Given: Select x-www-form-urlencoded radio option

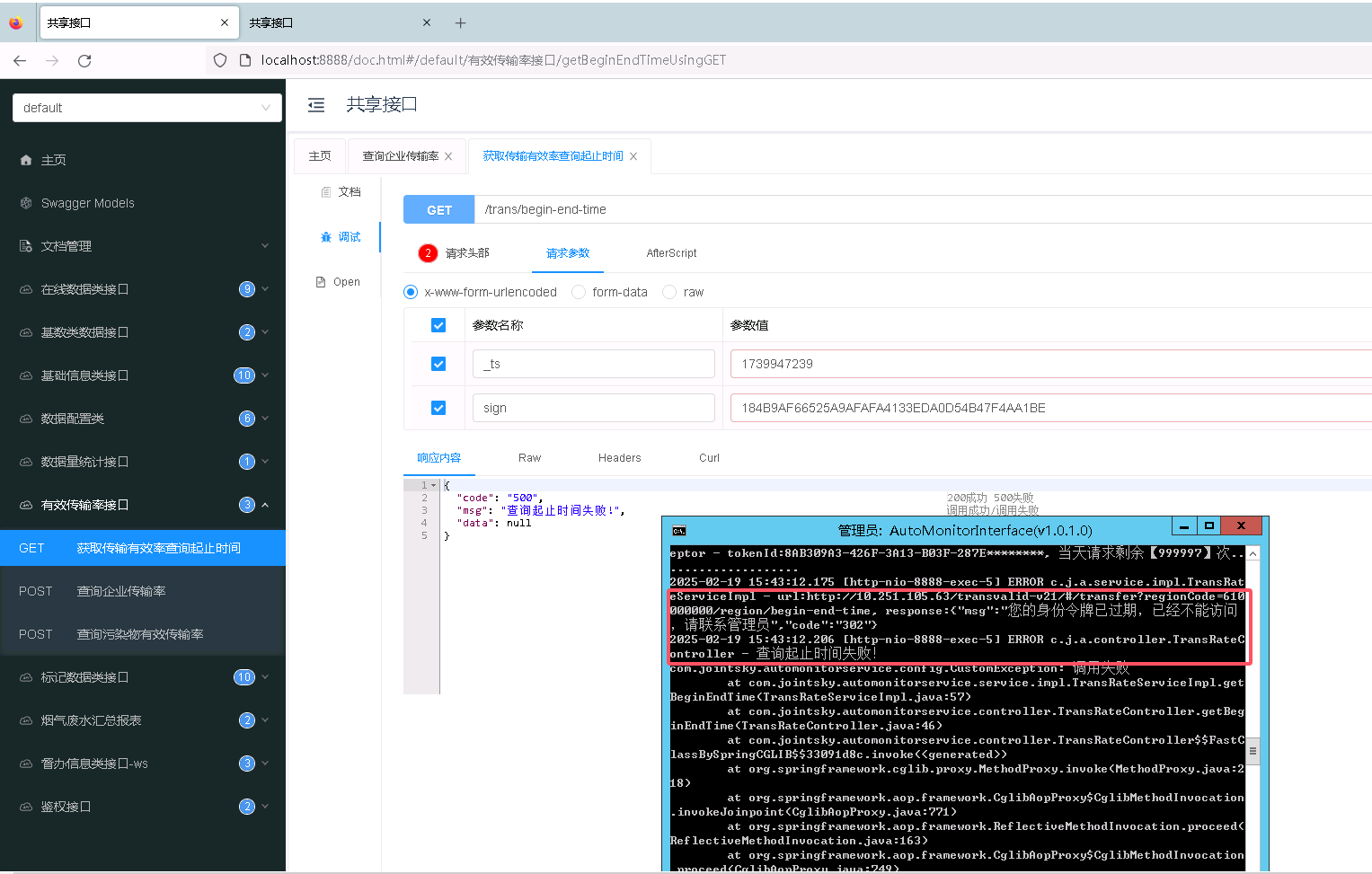Looking at the screenshot, I should tap(411, 292).
